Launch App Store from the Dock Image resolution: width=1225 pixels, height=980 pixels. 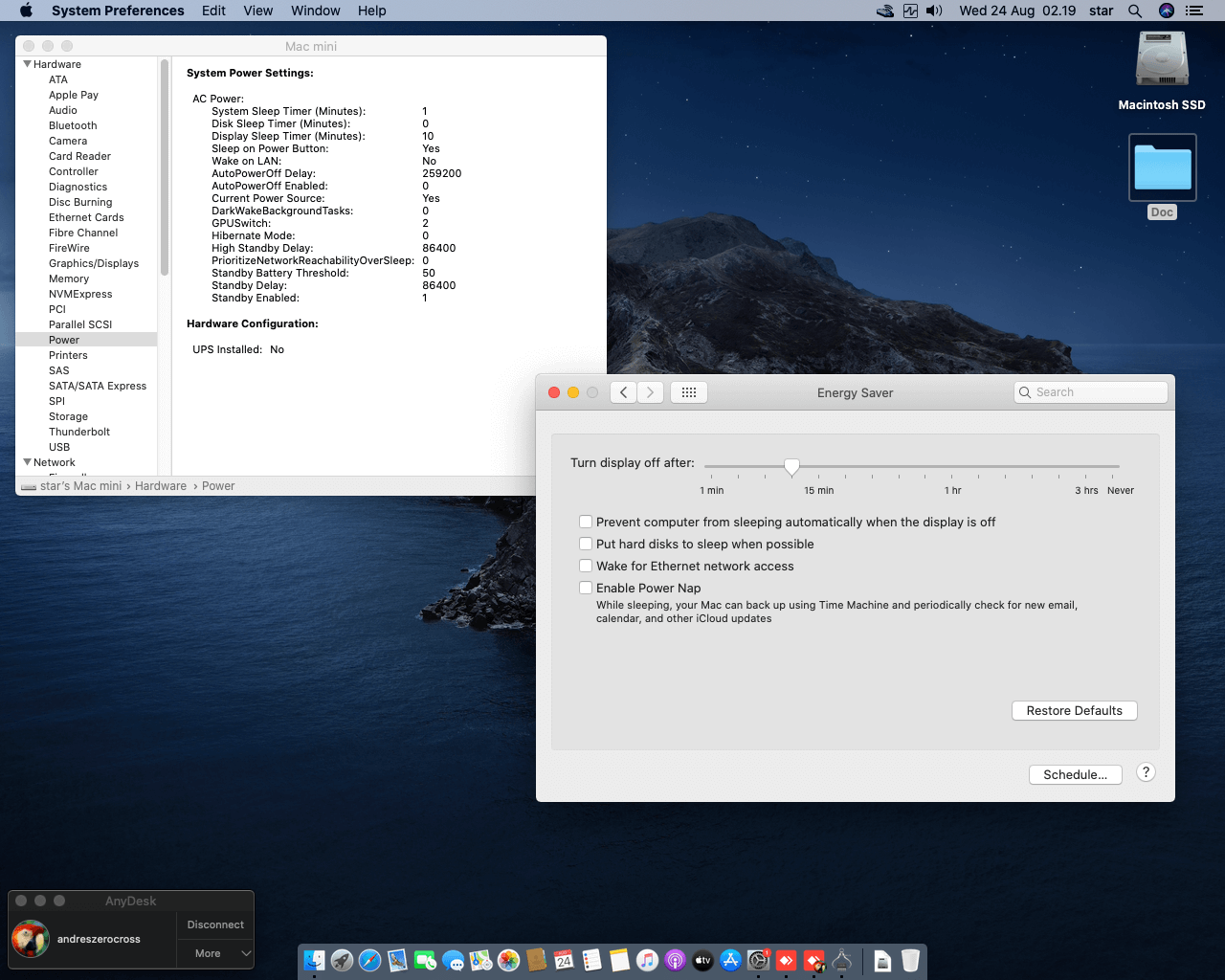[730, 960]
